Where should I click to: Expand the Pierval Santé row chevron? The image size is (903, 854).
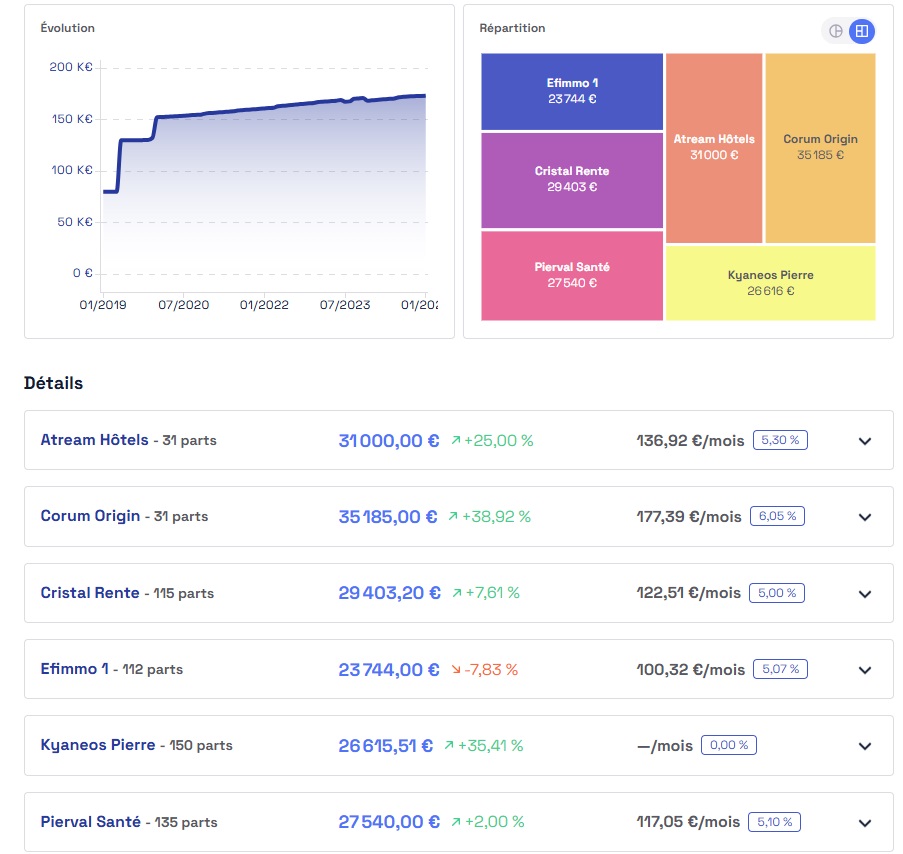864,823
